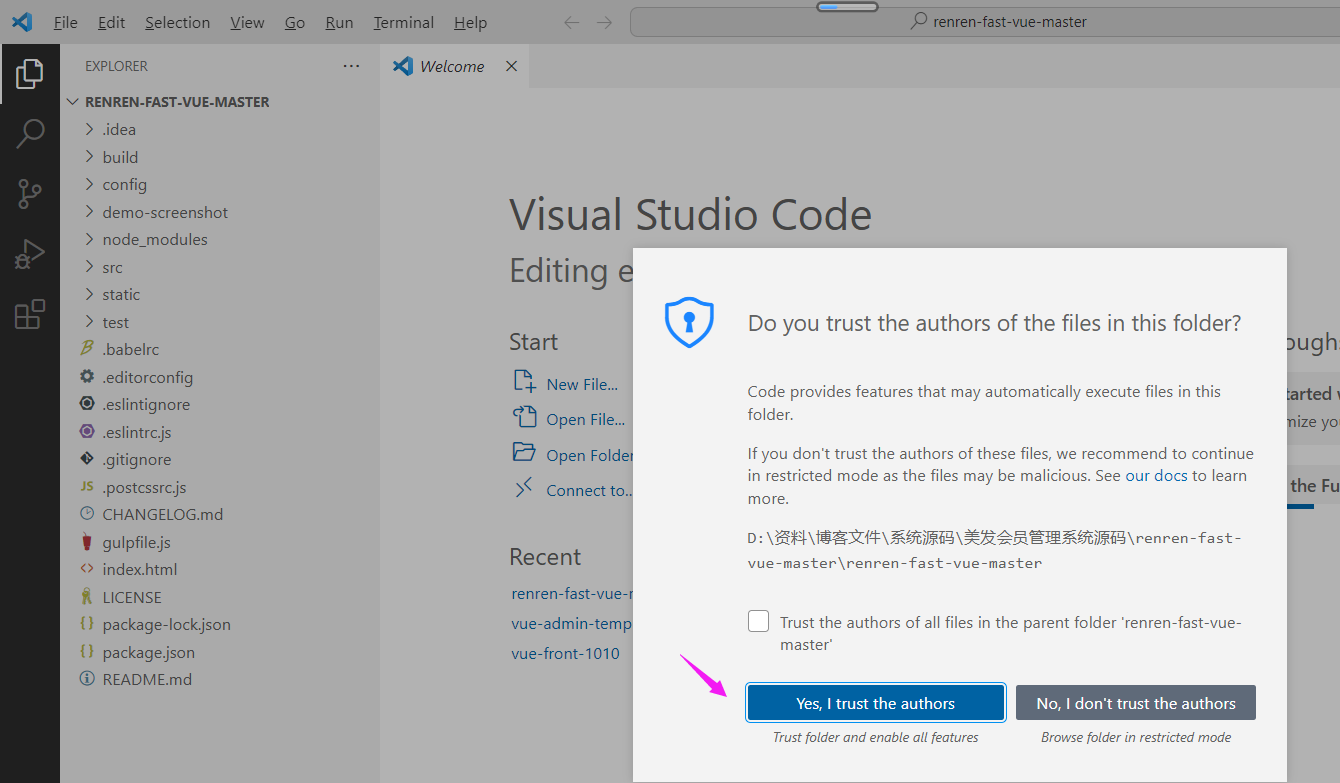Click the README.md info icon

(x=86, y=679)
